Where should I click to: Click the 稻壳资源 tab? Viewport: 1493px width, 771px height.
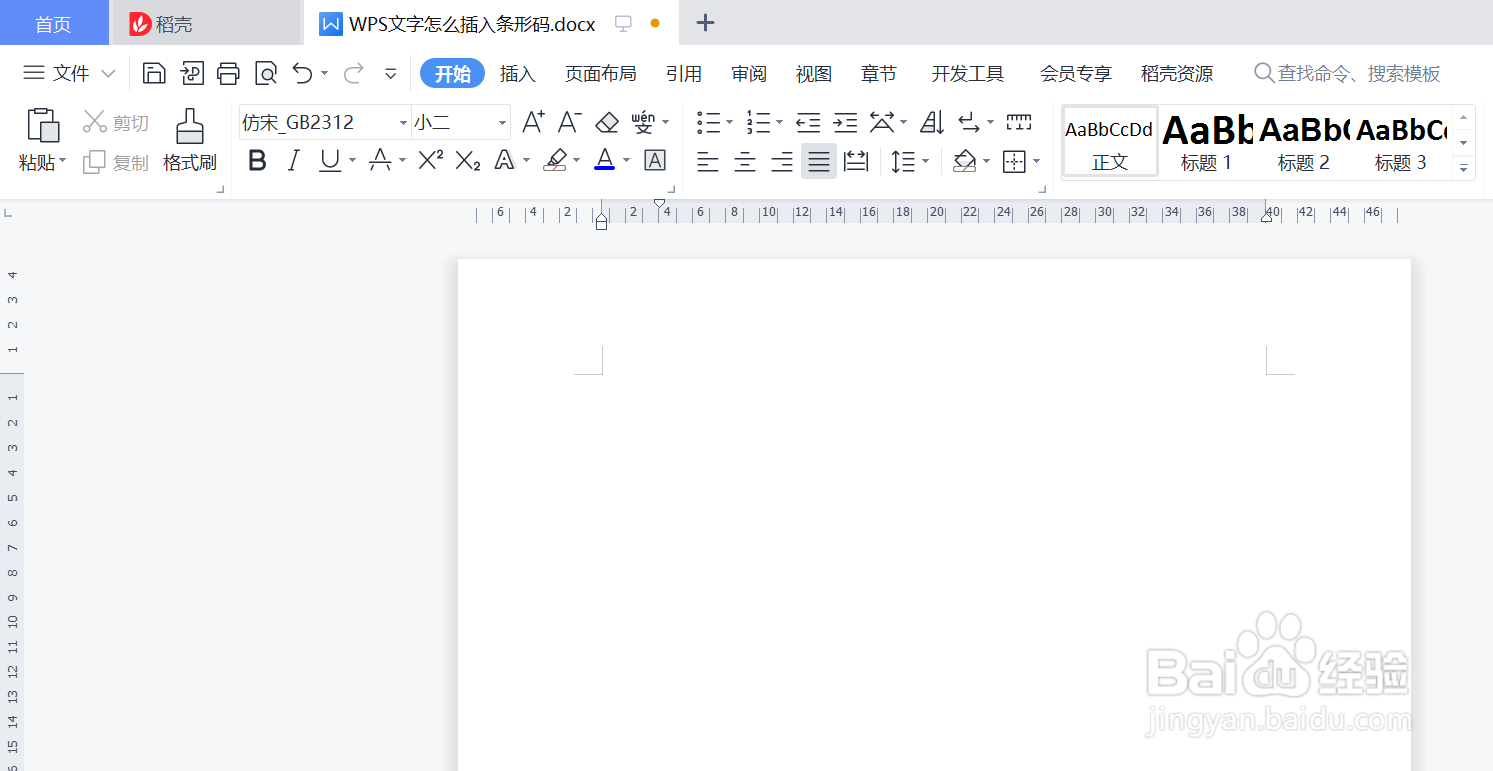coord(1177,74)
